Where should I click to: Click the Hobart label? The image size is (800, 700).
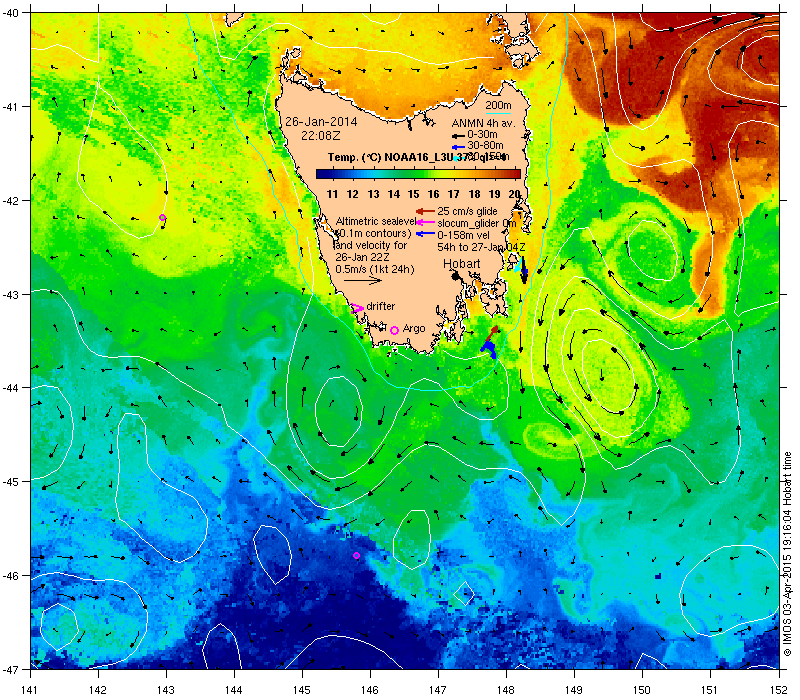coord(461,264)
